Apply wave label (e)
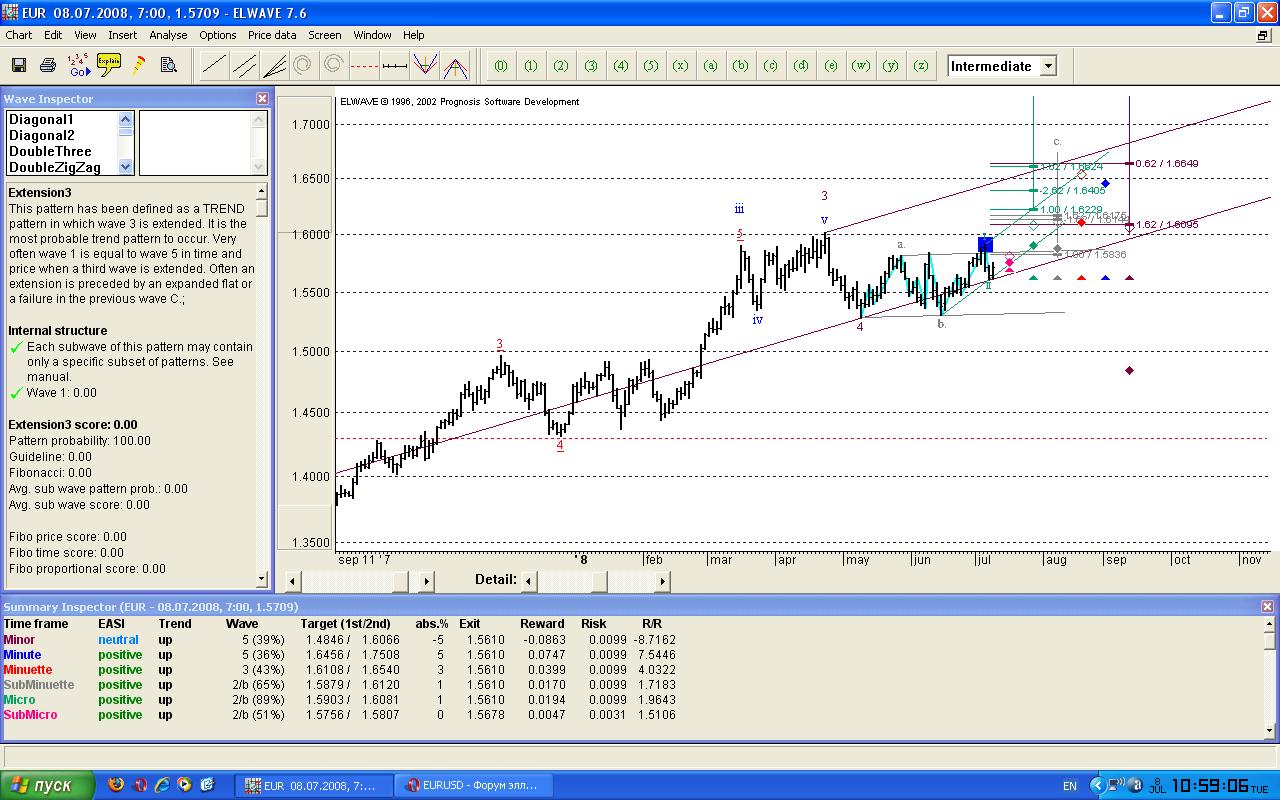Viewport: 1280px width, 800px height. (831, 66)
